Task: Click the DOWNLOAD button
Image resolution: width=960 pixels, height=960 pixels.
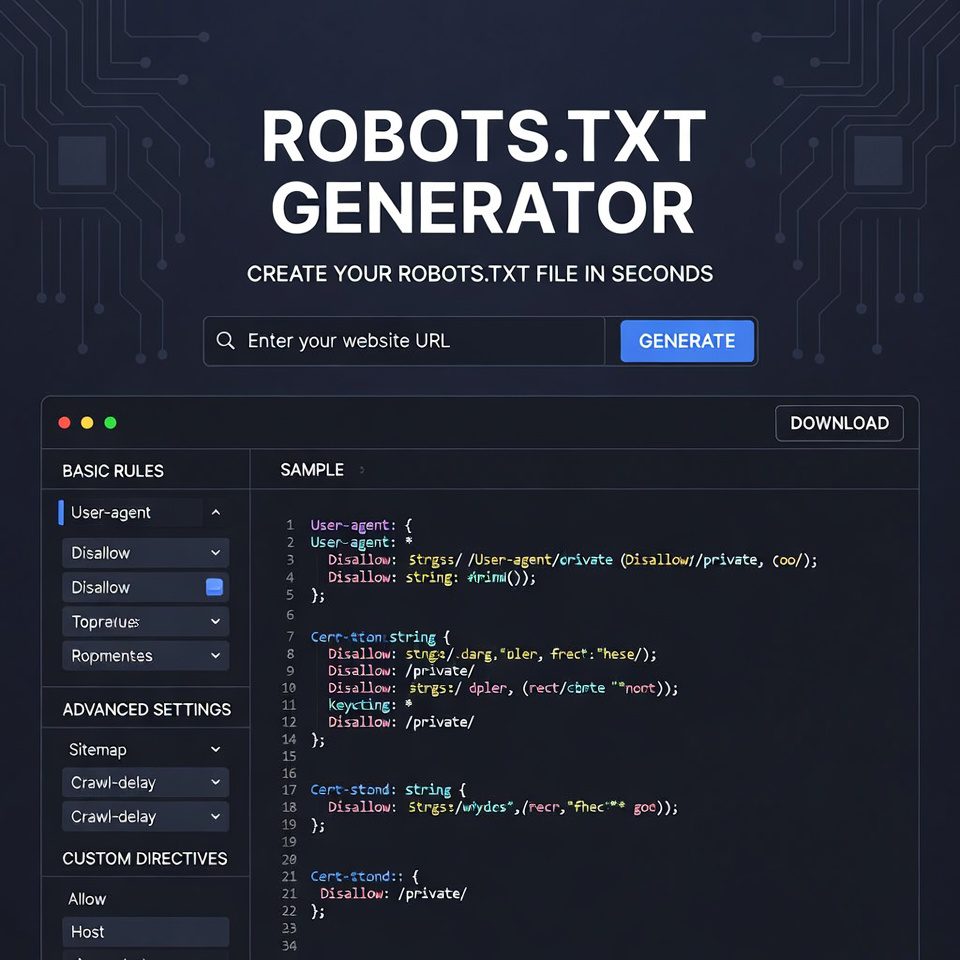Action: [839, 423]
